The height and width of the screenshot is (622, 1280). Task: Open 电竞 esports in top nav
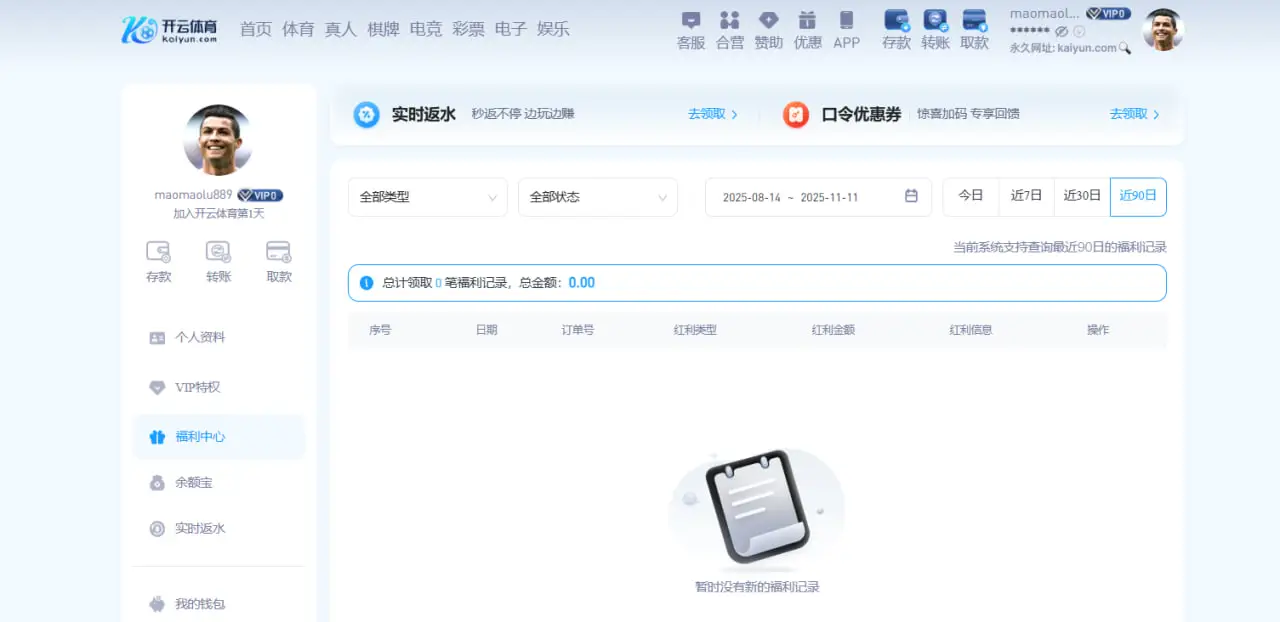pyautogui.click(x=426, y=29)
